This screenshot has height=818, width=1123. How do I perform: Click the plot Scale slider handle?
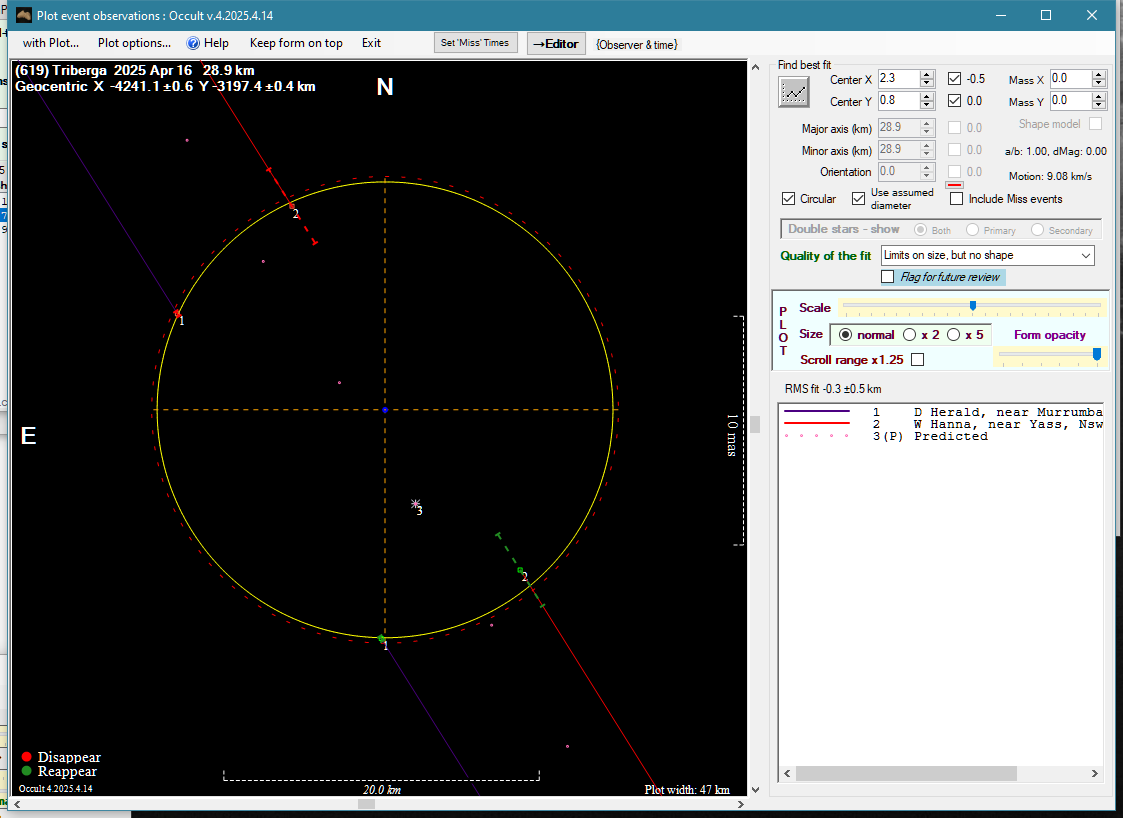tap(972, 306)
